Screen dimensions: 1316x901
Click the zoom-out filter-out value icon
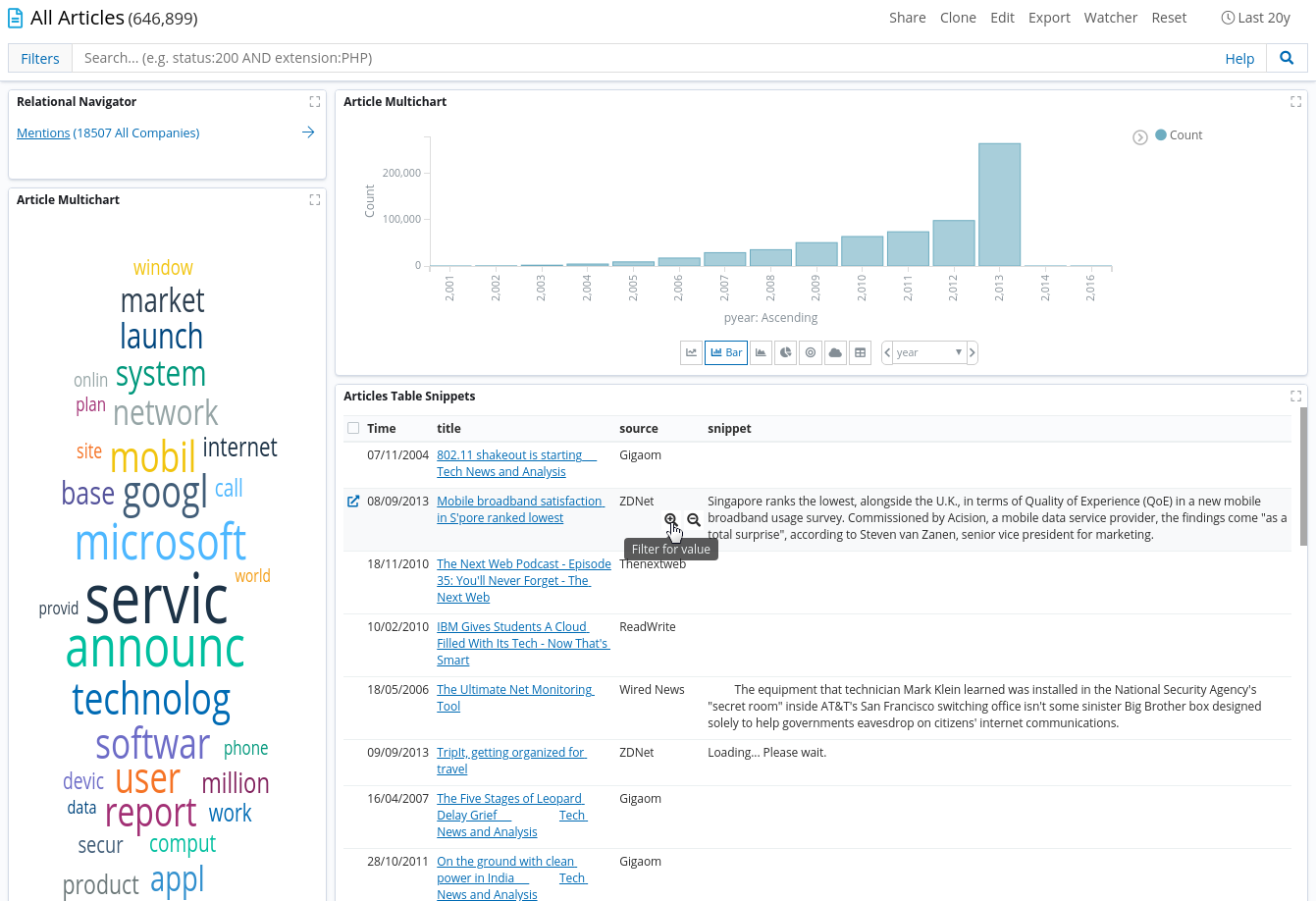[694, 520]
